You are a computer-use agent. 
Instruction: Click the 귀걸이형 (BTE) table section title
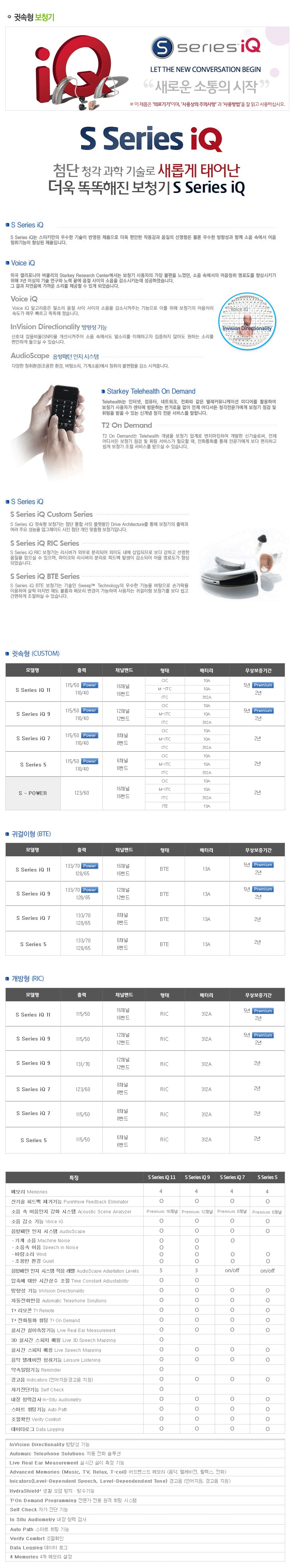point(31,833)
